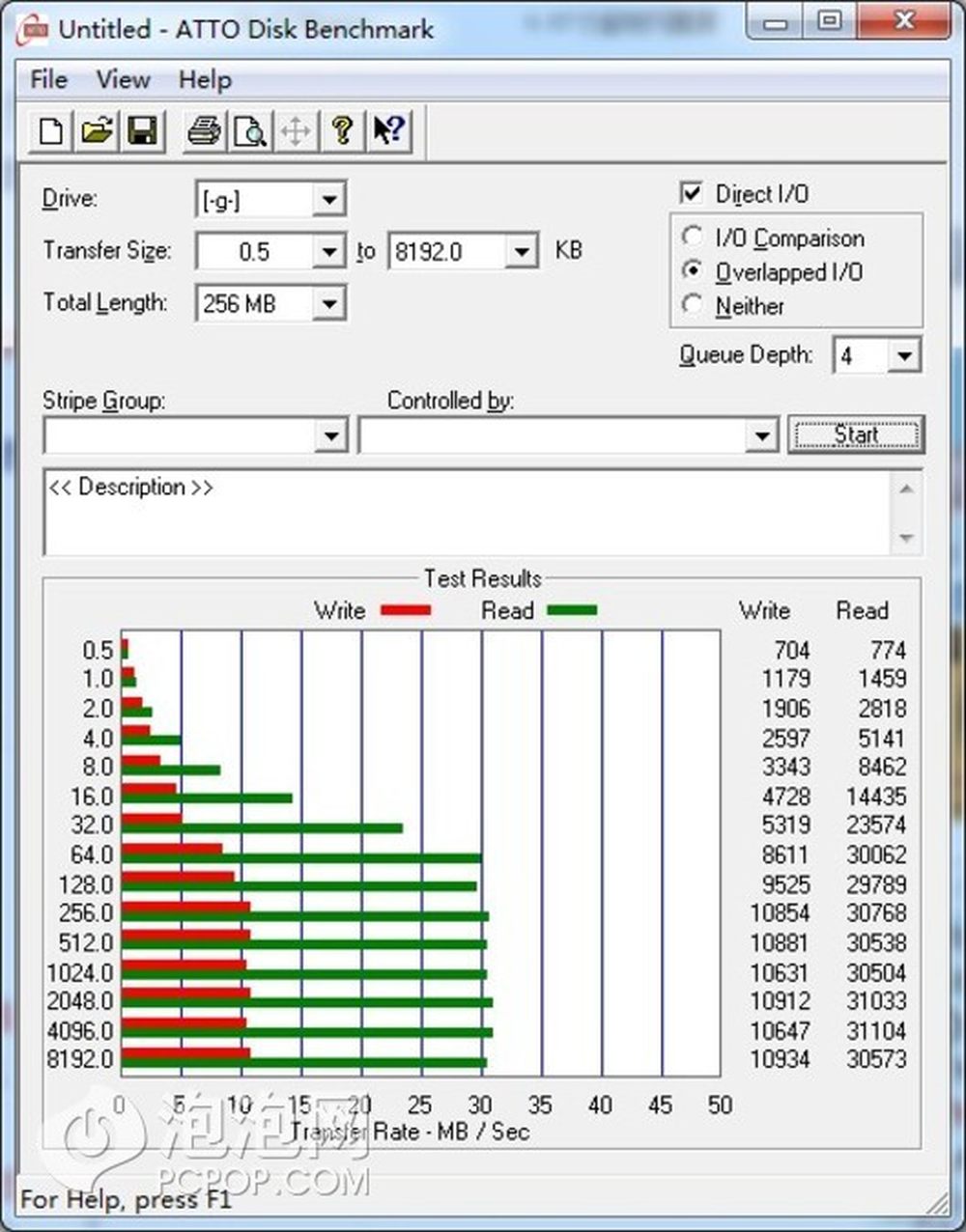Click the read value 31104

(877, 1030)
